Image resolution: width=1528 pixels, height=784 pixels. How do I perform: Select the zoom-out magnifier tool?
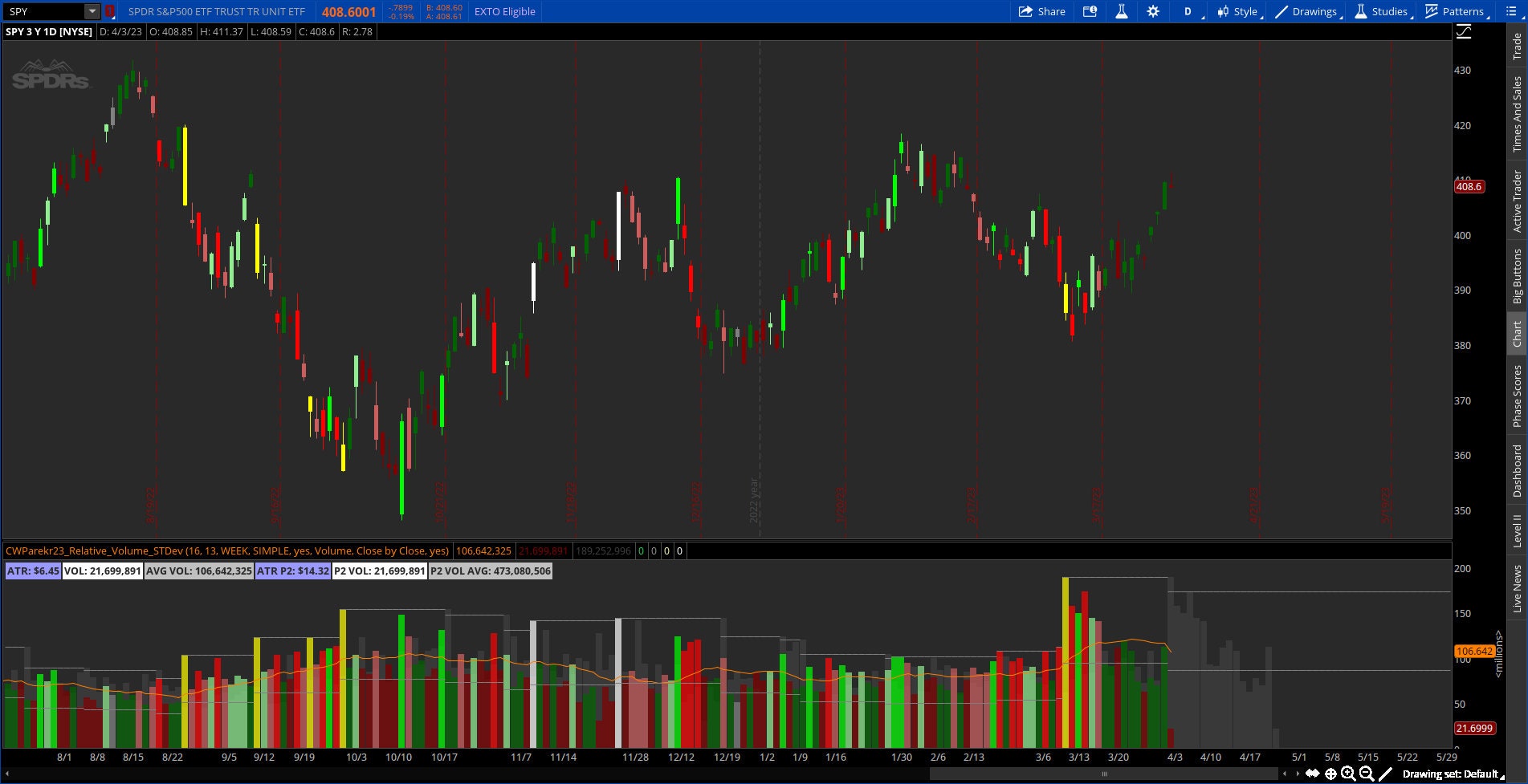pyautogui.click(x=1365, y=773)
